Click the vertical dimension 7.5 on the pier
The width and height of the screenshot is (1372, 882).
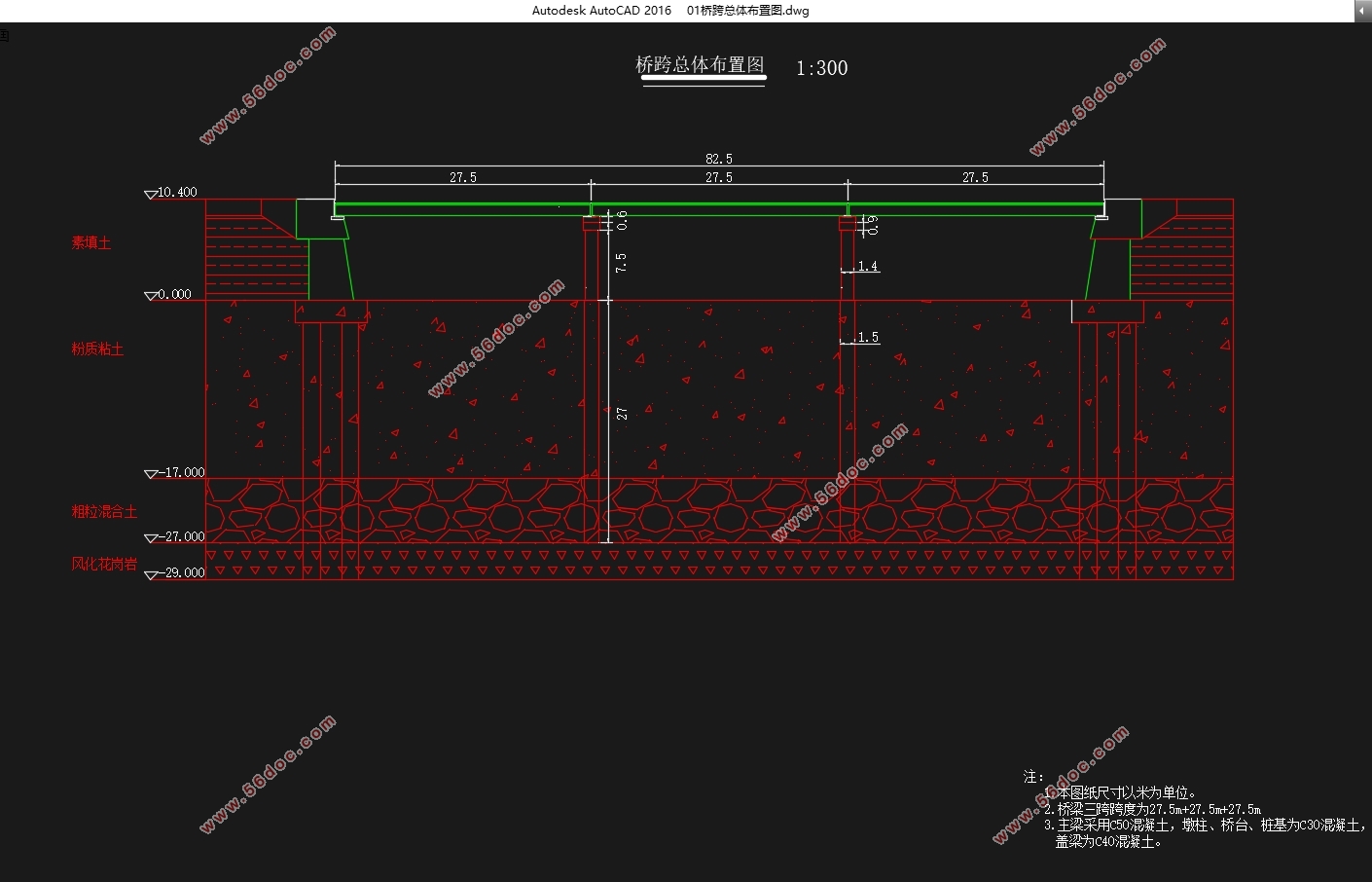[621, 262]
